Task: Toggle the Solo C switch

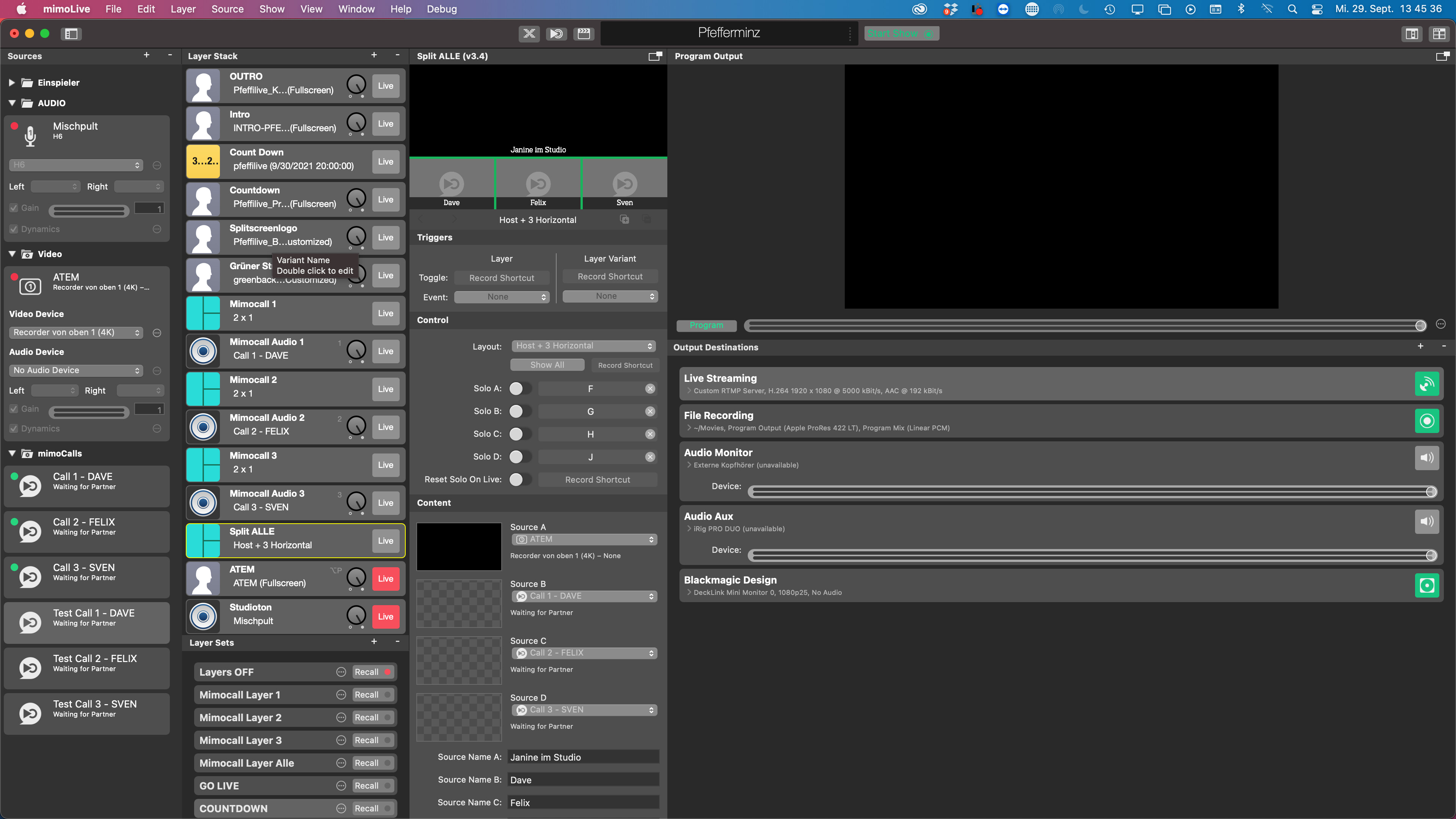Action: (x=520, y=434)
